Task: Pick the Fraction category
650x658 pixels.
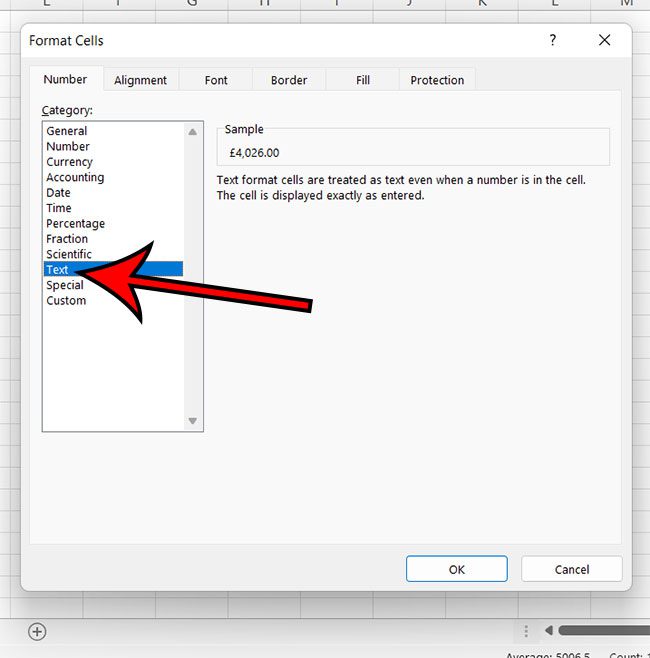Action: [x=67, y=239]
